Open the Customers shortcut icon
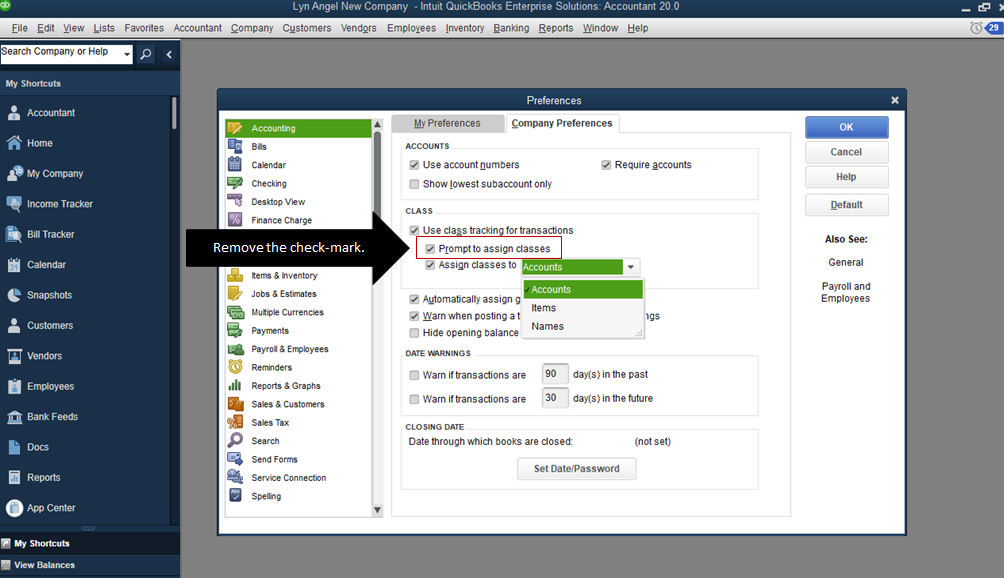The image size is (1004, 578). point(14,325)
